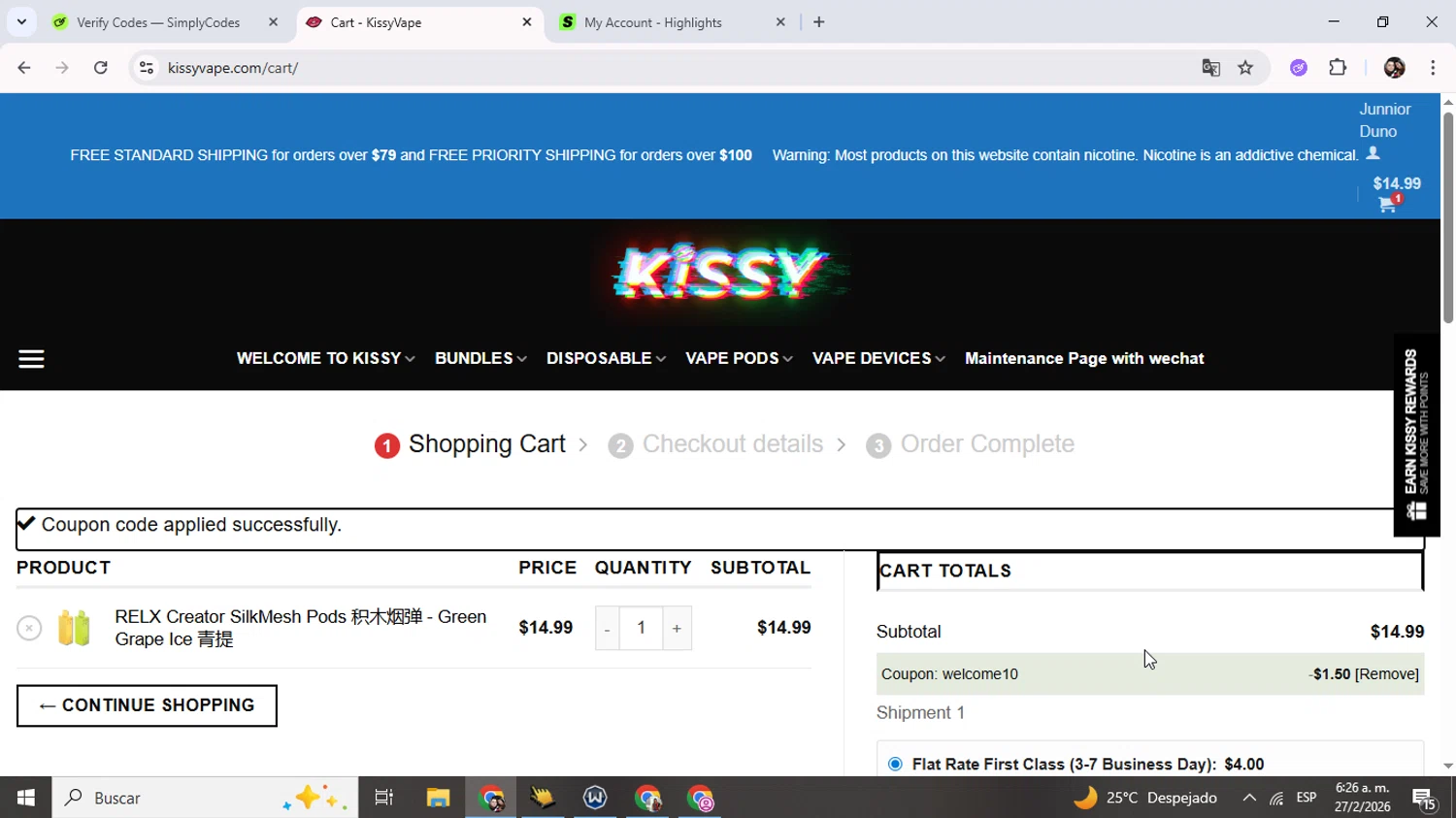Click the page vertical scrollbar

(x=1448, y=218)
